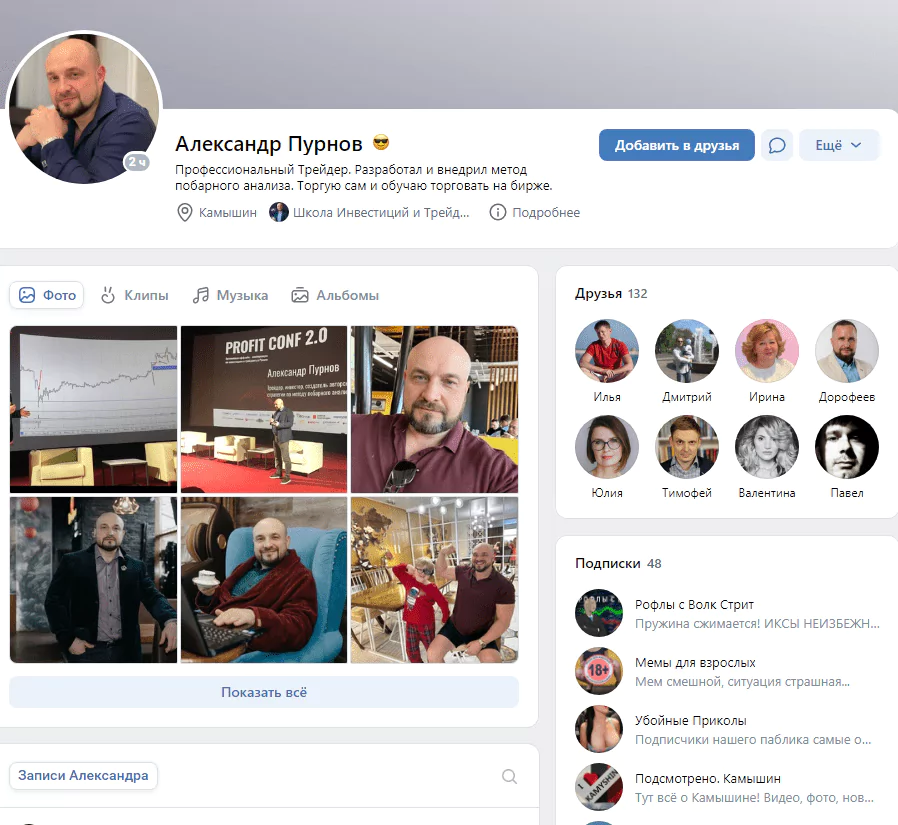The image size is (898, 825).
Task: Open the photo in the blue armchair
Action: coord(264,580)
